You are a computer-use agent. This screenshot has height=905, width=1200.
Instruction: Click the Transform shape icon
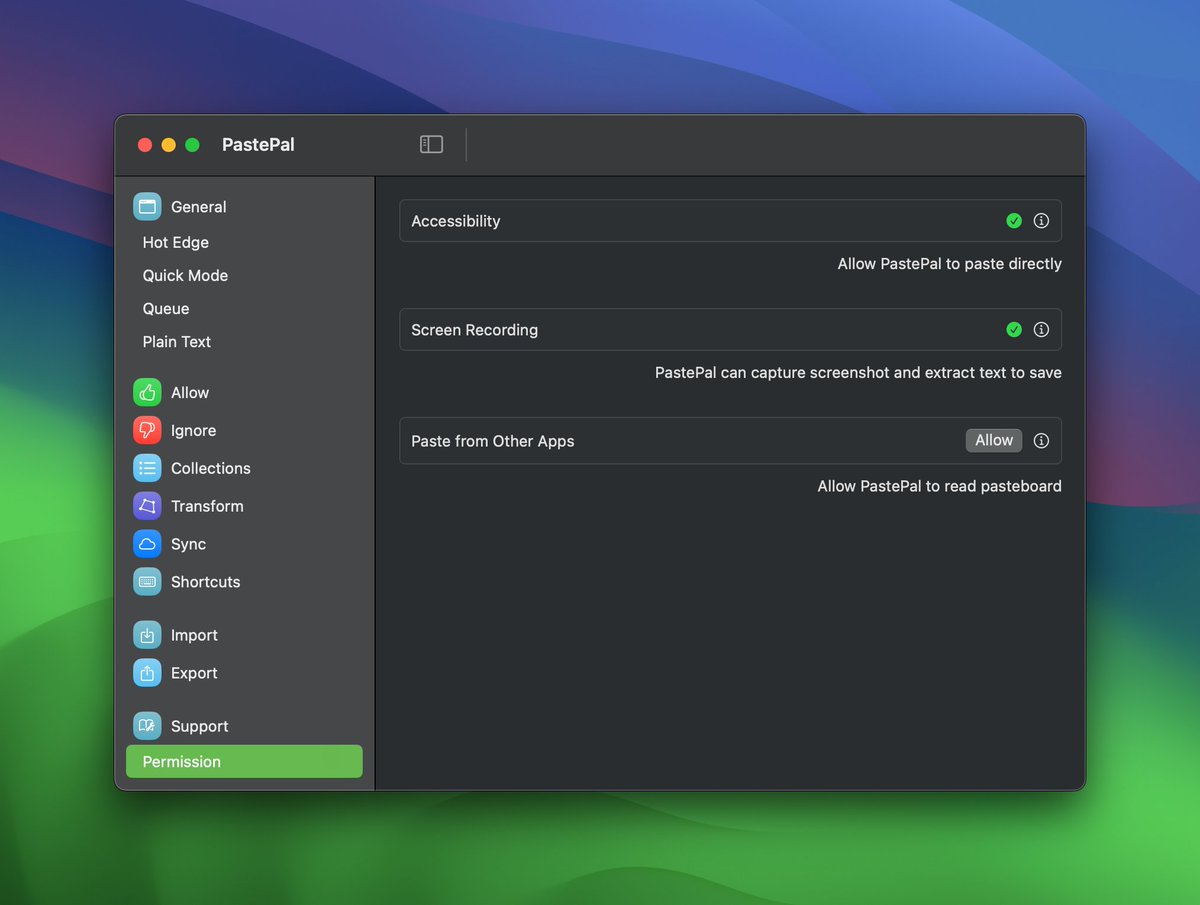[147, 506]
